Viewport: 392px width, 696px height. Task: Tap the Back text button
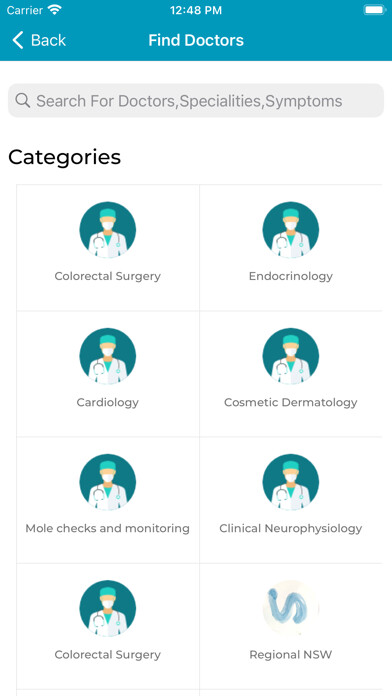pyautogui.click(x=48, y=40)
